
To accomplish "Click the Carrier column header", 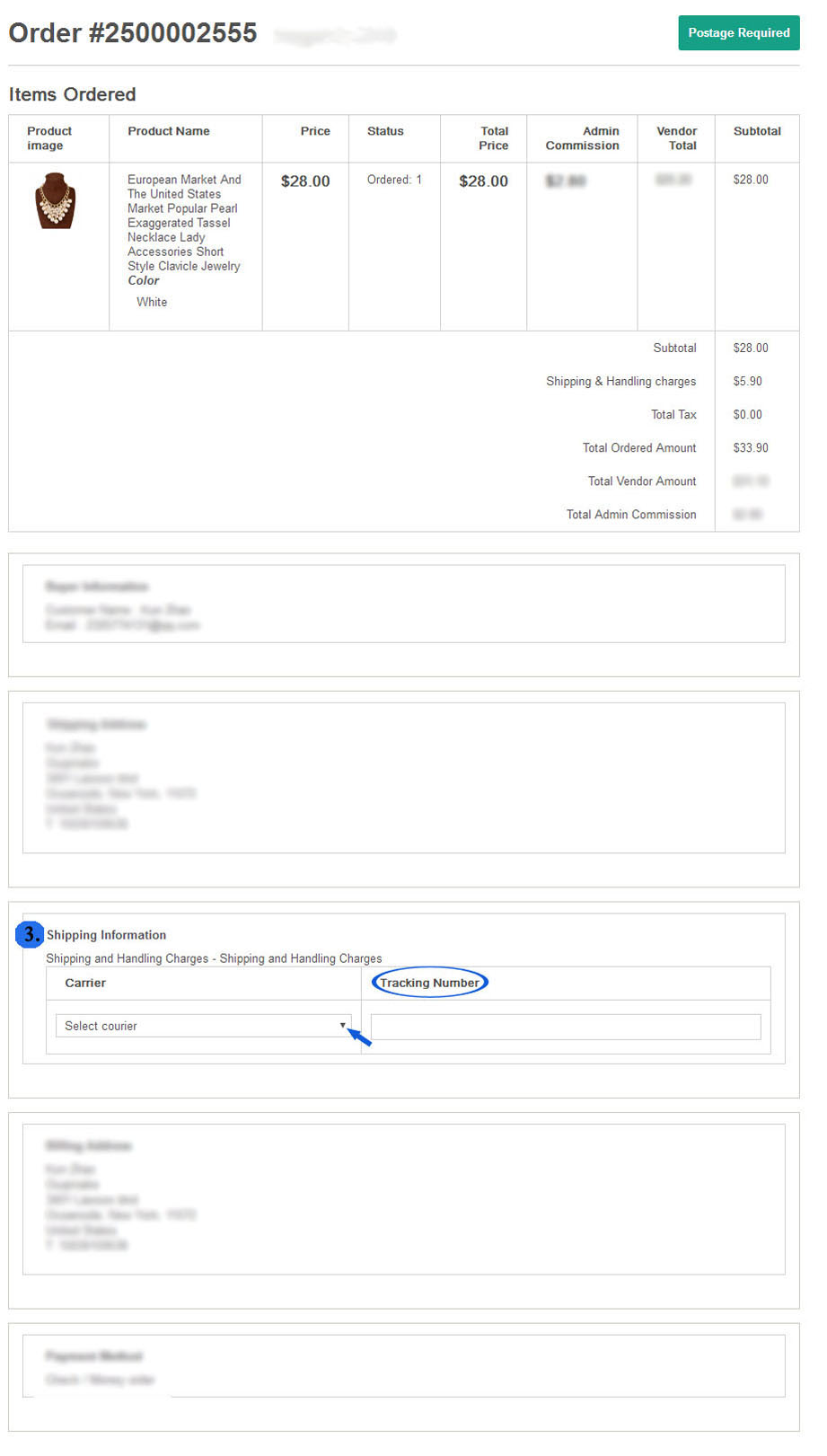I will 85,983.
